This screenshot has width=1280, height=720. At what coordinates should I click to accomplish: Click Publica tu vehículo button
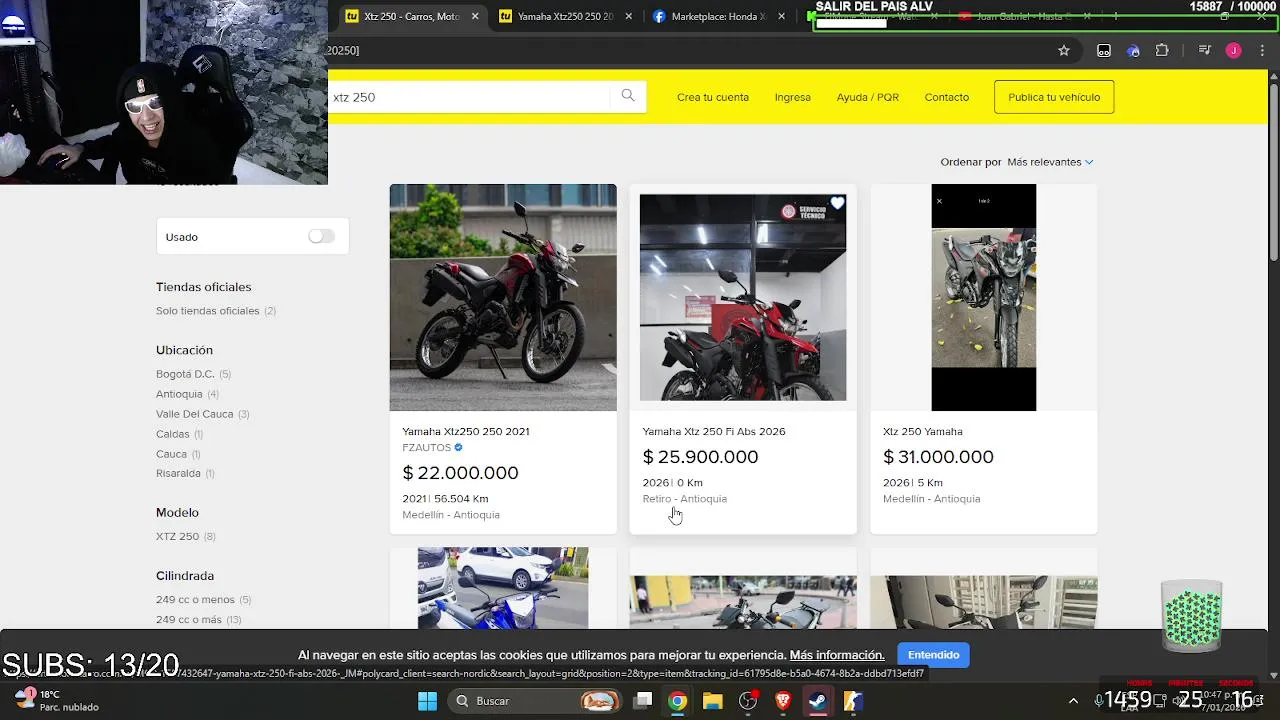pyautogui.click(x=1054, y=97)
